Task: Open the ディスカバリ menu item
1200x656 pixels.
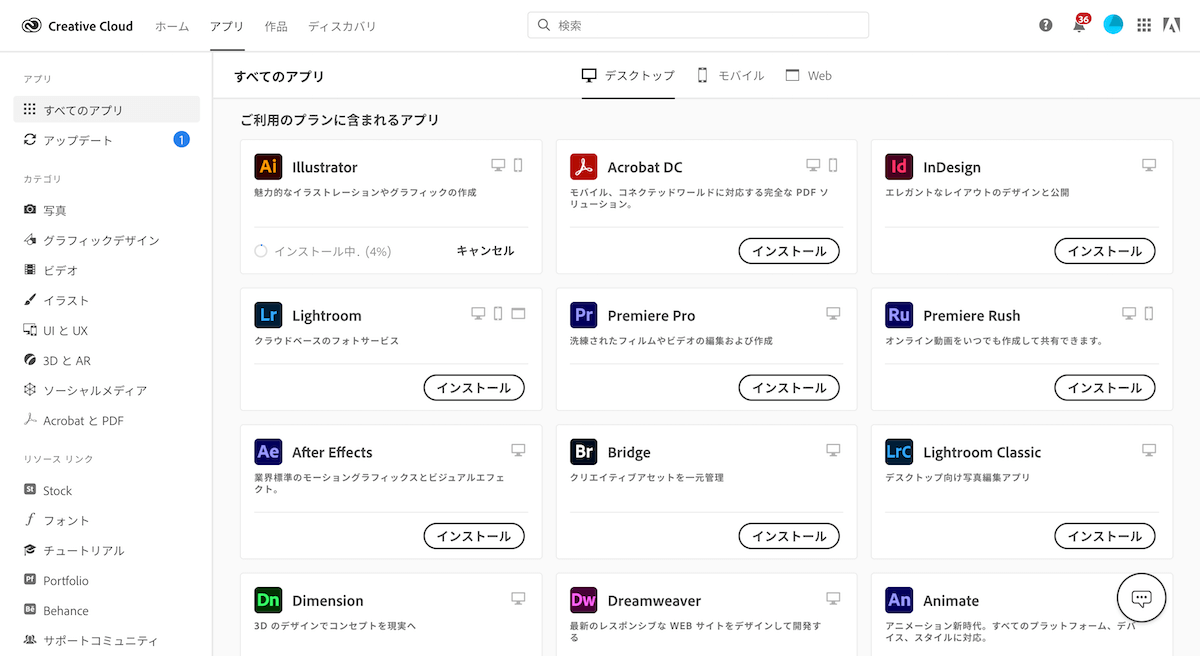Action: pyautogui.click(x=342, y=27)
